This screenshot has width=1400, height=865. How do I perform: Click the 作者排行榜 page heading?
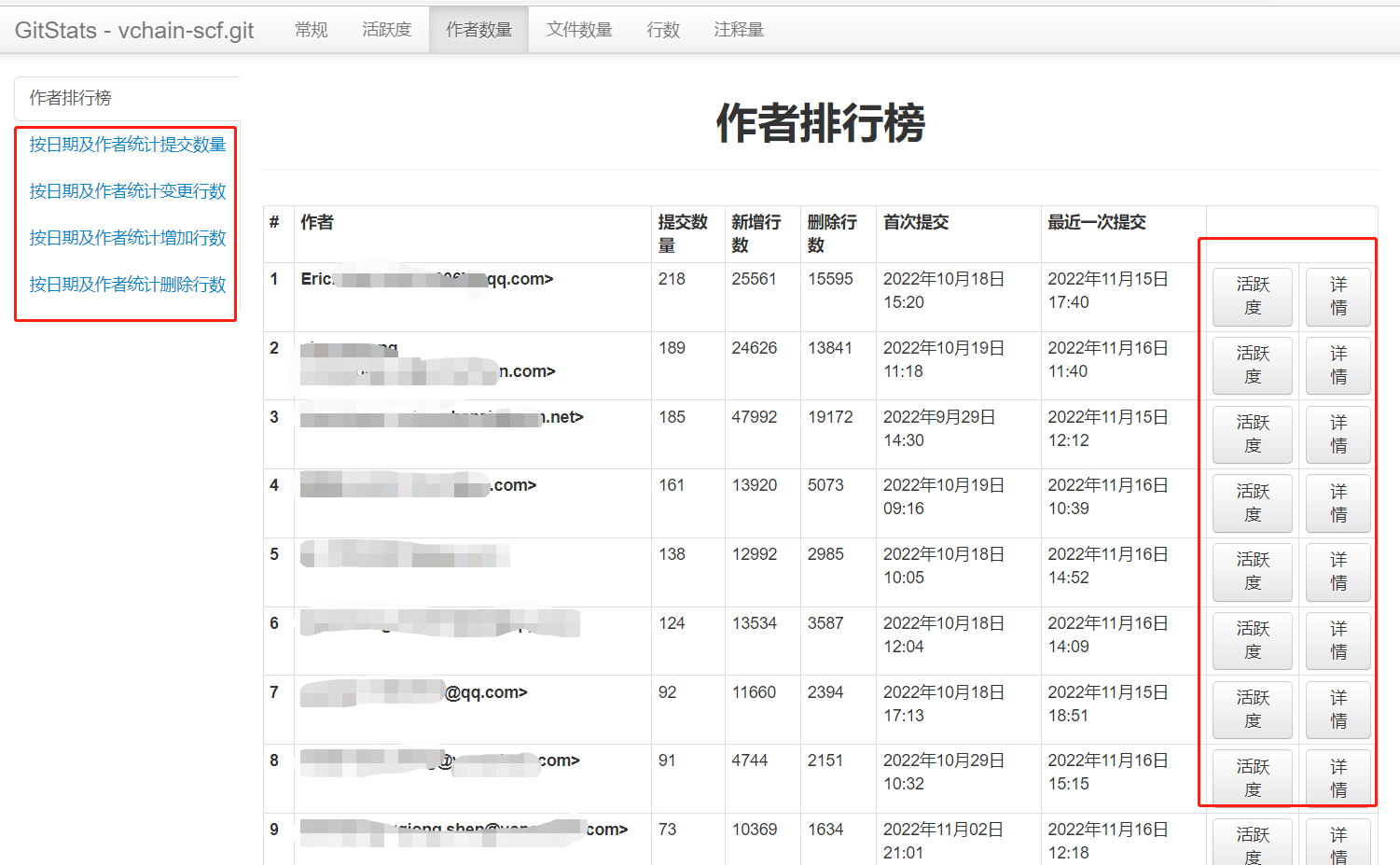tap(821, 123)
